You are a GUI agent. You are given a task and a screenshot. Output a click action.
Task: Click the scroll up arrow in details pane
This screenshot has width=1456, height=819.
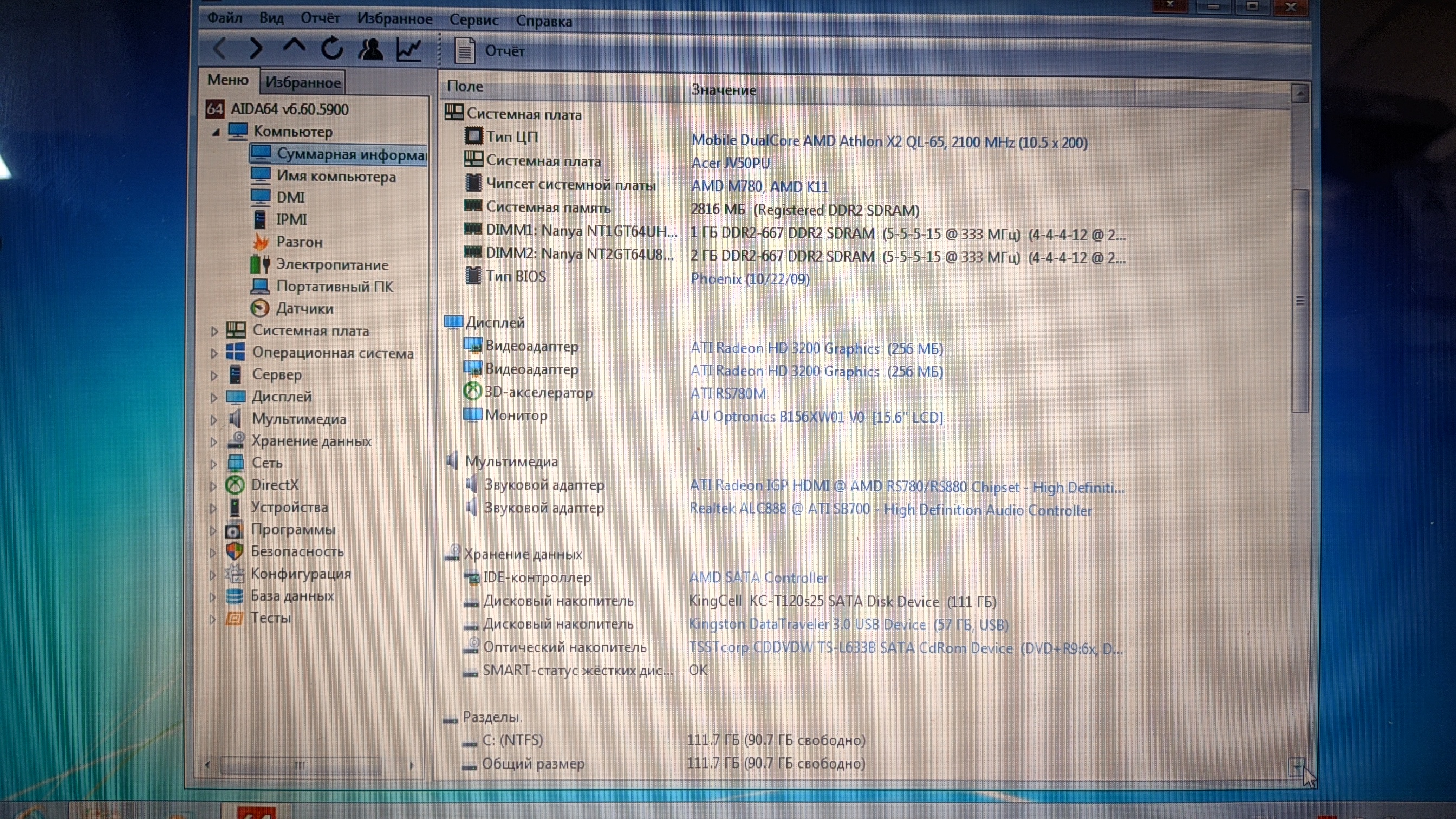point(1300,94)
